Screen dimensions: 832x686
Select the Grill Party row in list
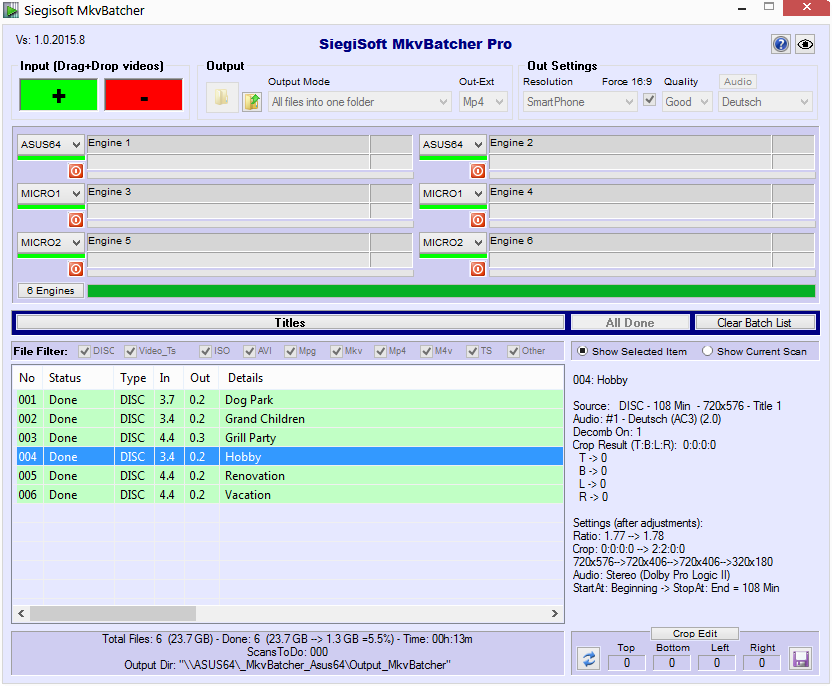pos(250,438)
